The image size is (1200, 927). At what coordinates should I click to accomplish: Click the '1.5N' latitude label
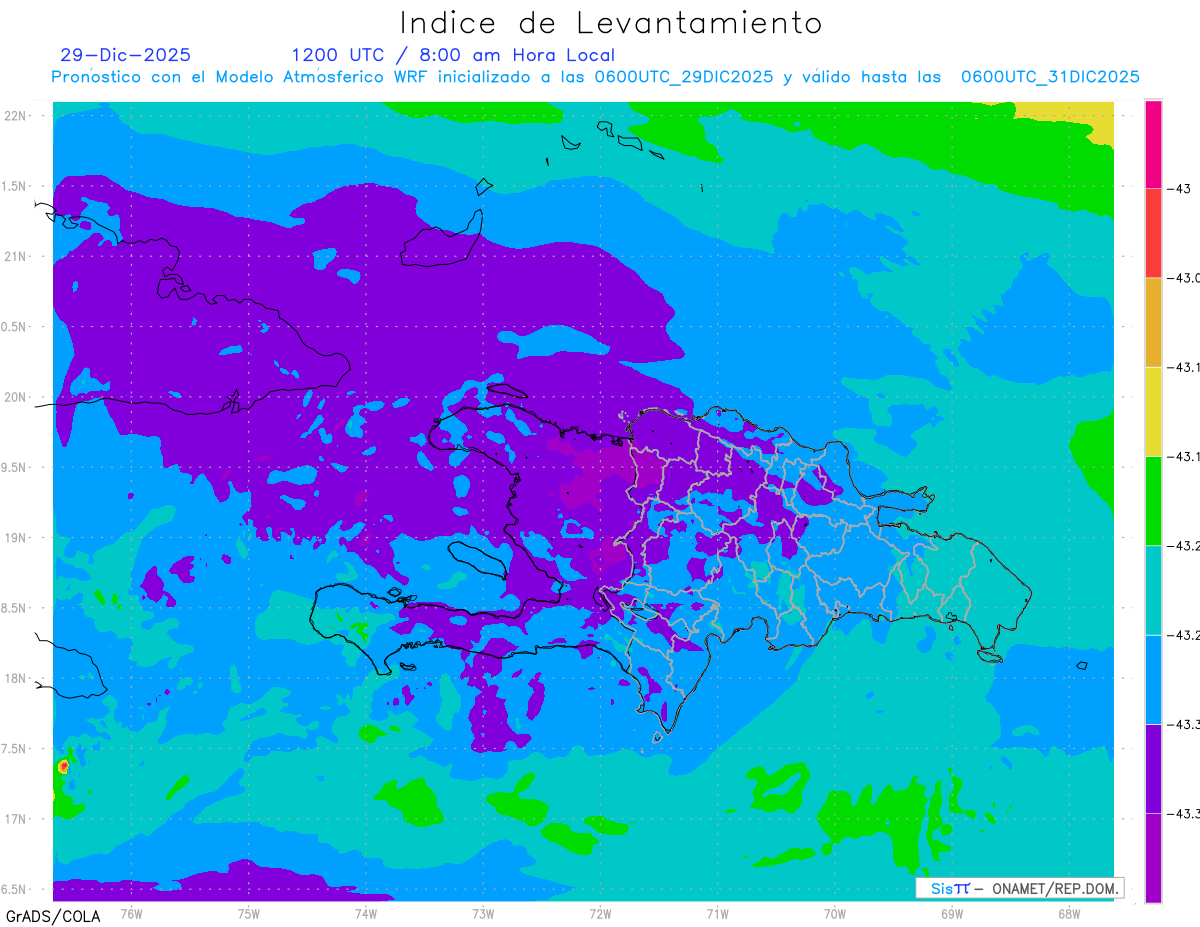tap(16, 186)
